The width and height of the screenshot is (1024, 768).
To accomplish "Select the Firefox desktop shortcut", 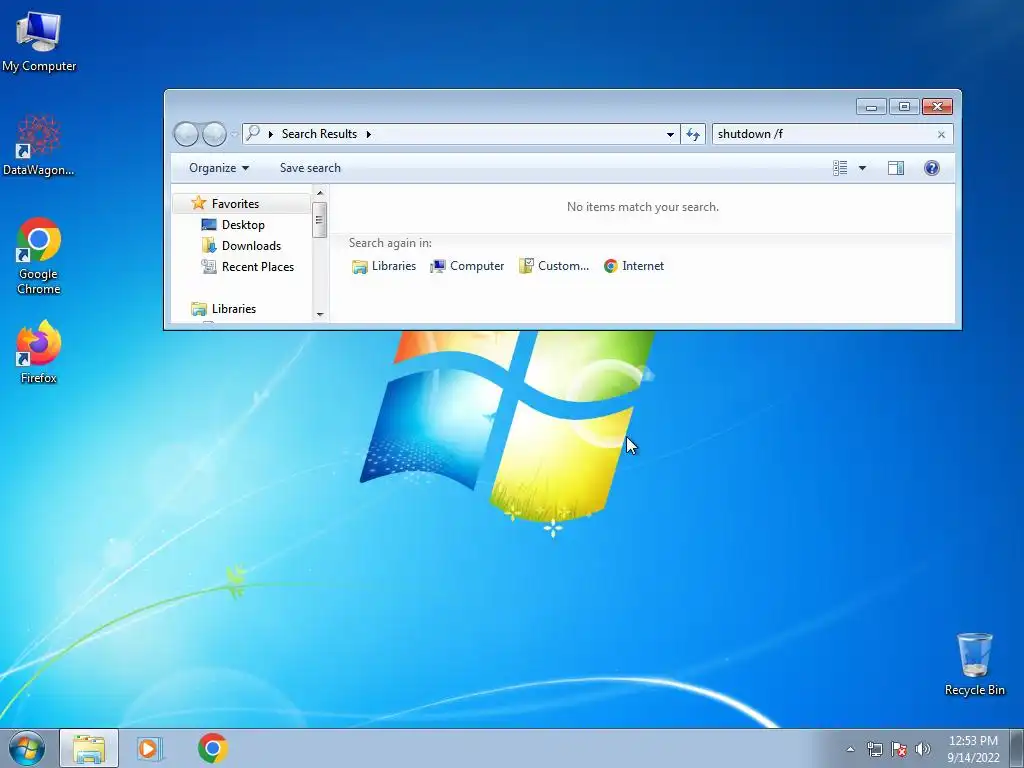I will (39, 351).
